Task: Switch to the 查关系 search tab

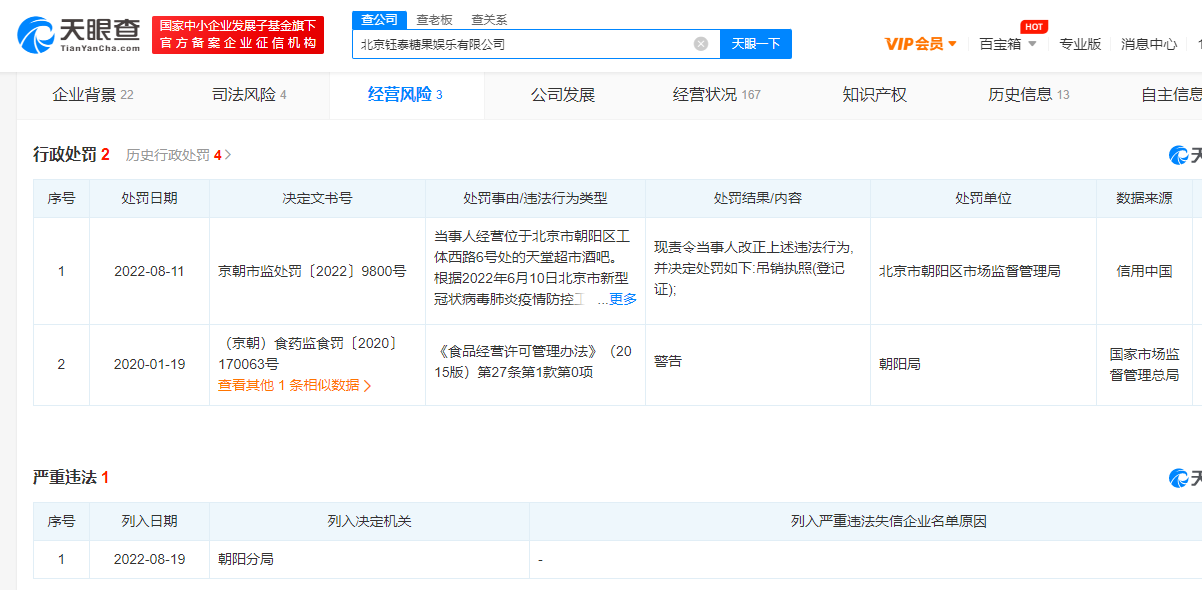Action: tap(488, 19)
